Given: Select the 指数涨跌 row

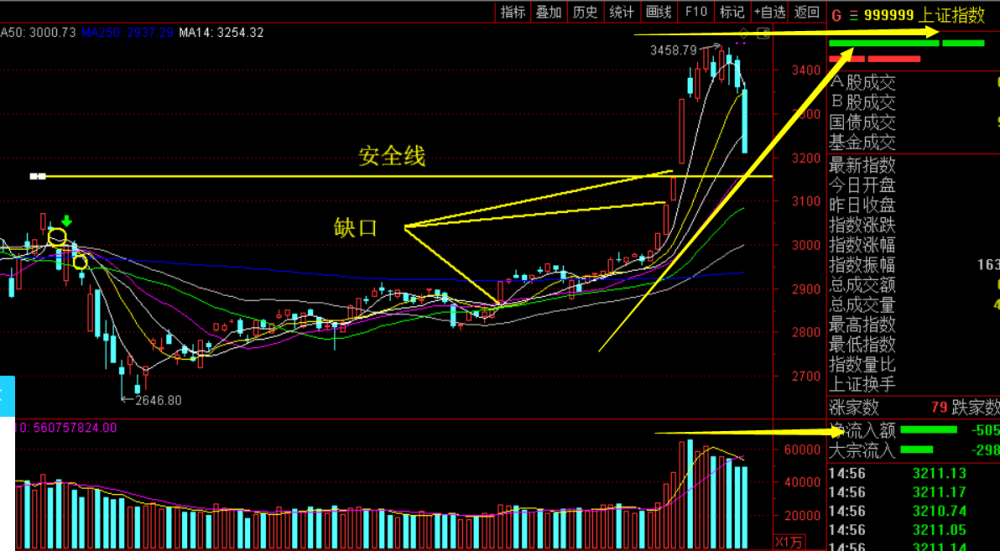Looking at the screenshot, I should coord(913,225).
